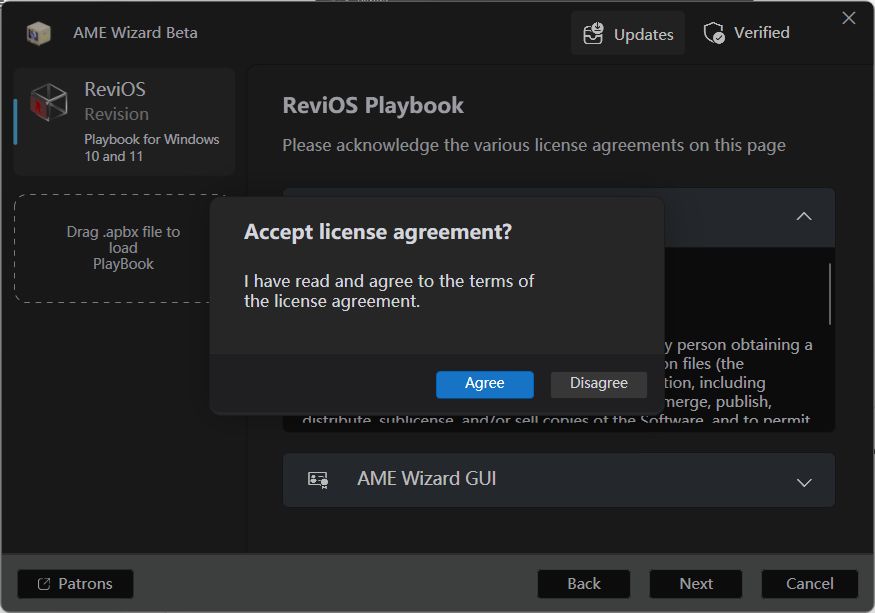Go Back to the previous page
Viewport: 875px width, 613px height.
click(584, 584)
